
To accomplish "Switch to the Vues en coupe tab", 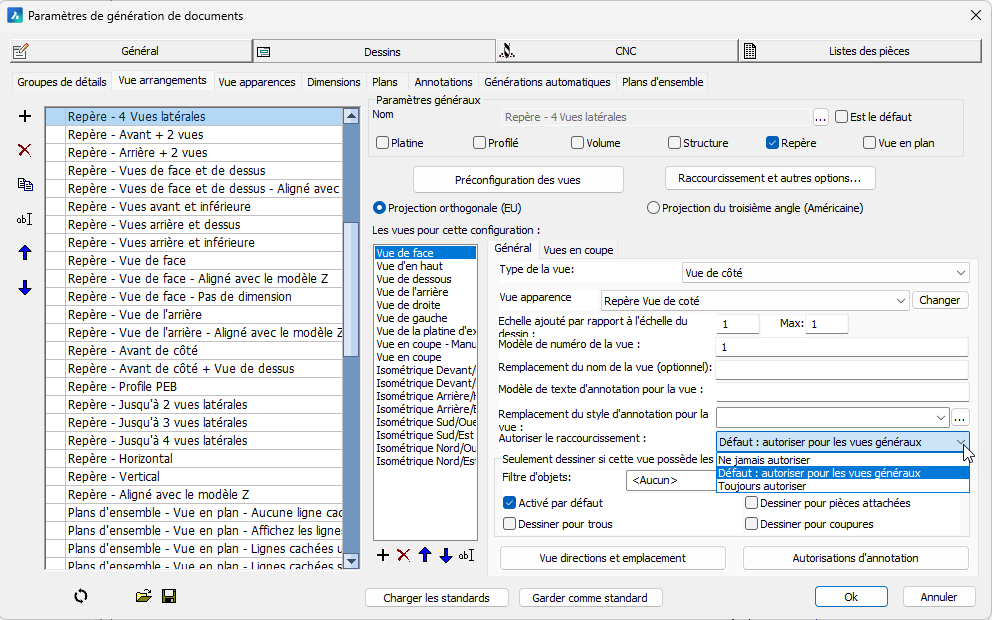I will click(578, 249).
